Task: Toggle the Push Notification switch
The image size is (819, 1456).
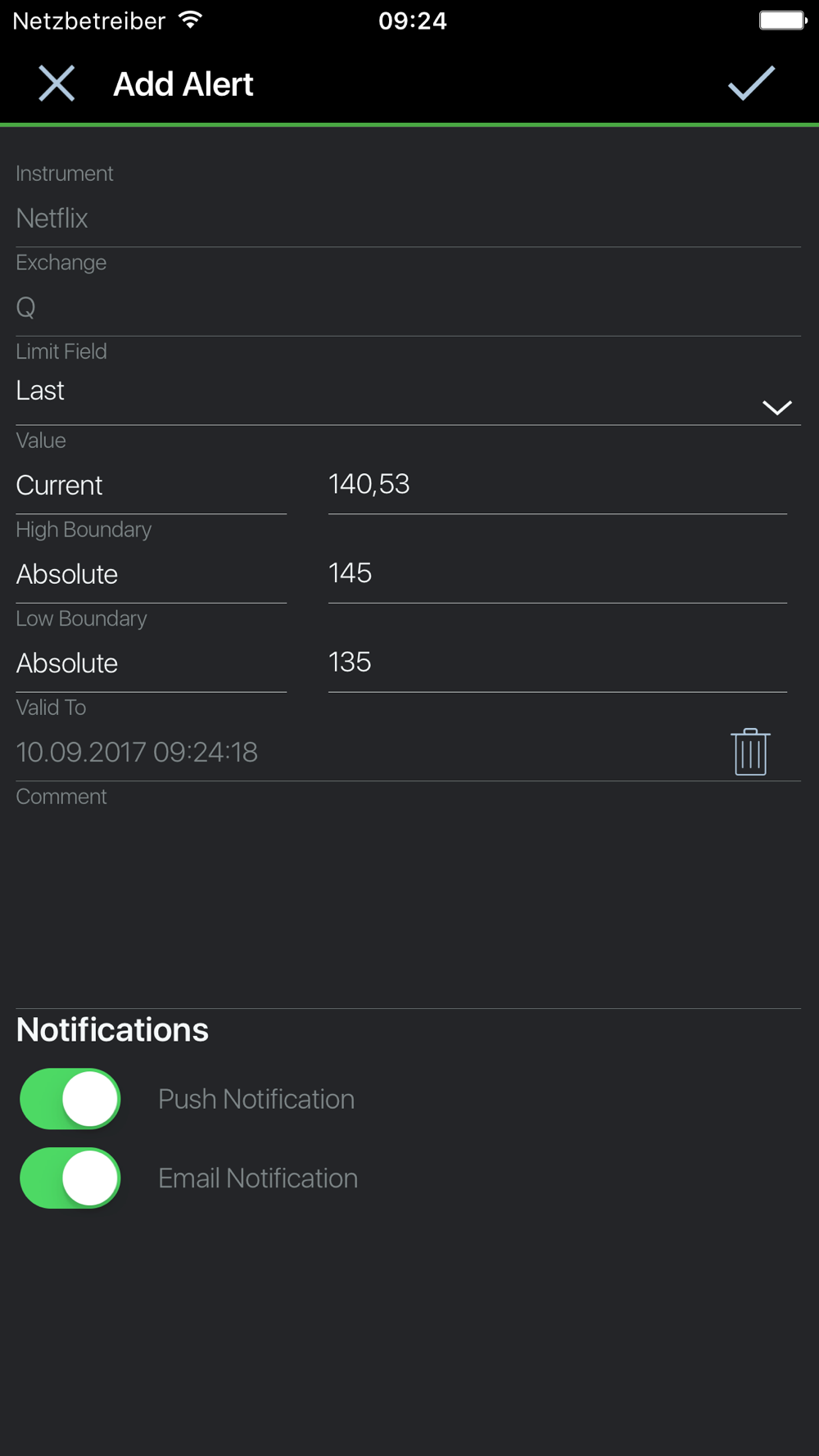Action: pos(70,1099)
